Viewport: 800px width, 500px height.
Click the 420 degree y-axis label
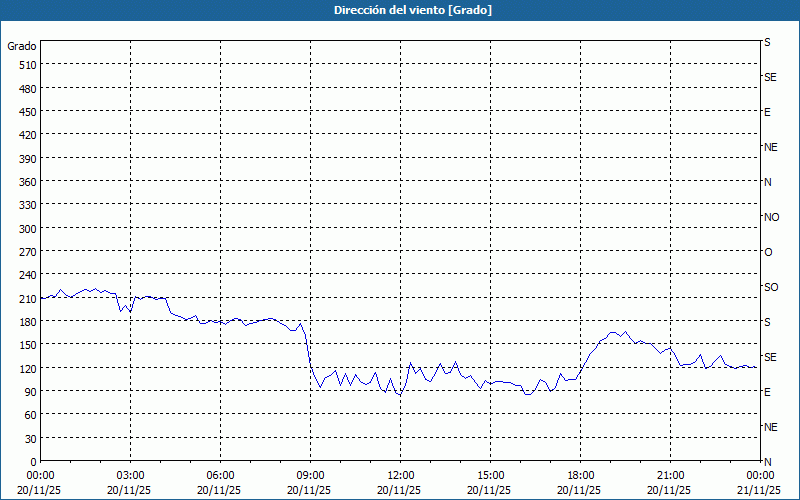click(27, 134)
